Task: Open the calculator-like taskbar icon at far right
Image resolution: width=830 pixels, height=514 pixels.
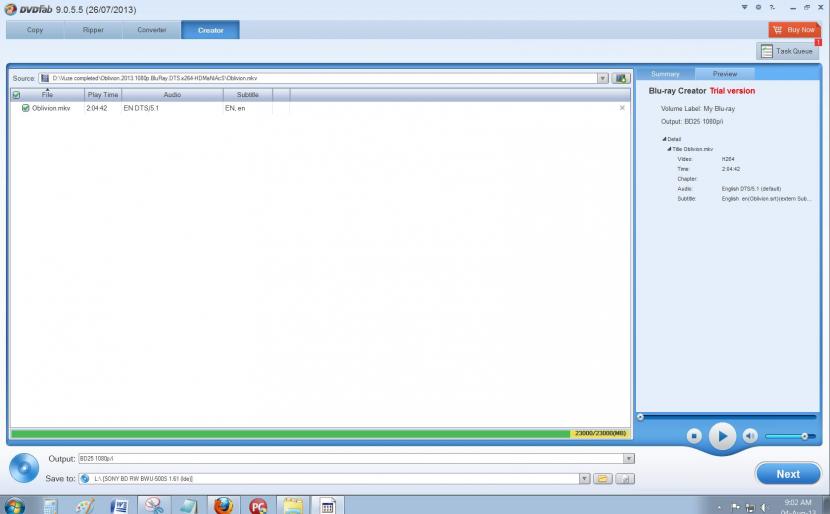Action: click(327, 506)
